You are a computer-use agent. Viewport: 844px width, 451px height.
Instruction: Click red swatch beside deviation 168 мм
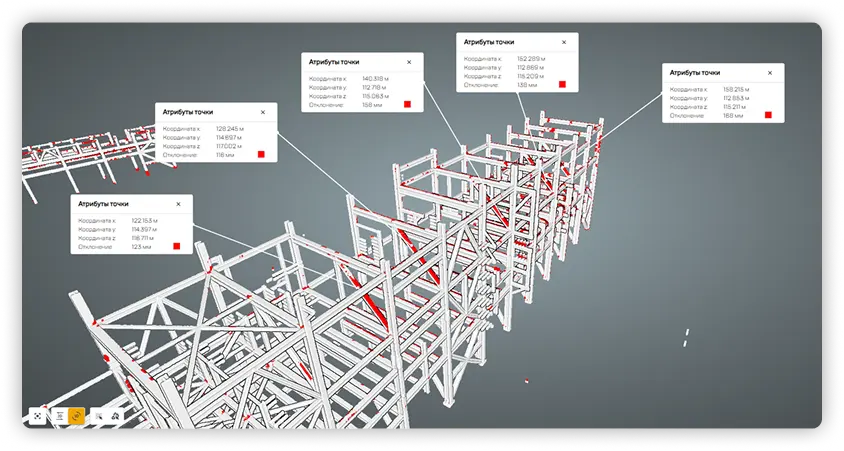768,115
